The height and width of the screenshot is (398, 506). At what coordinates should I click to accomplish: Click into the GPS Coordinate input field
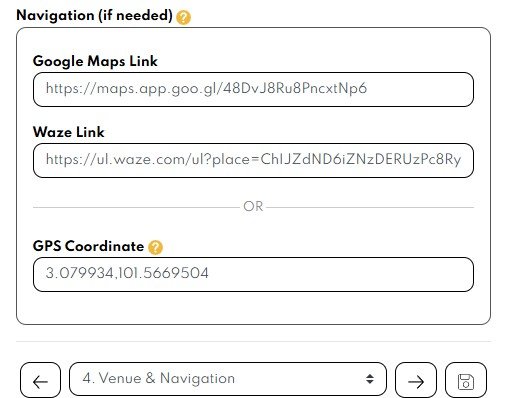coord(253,274)
